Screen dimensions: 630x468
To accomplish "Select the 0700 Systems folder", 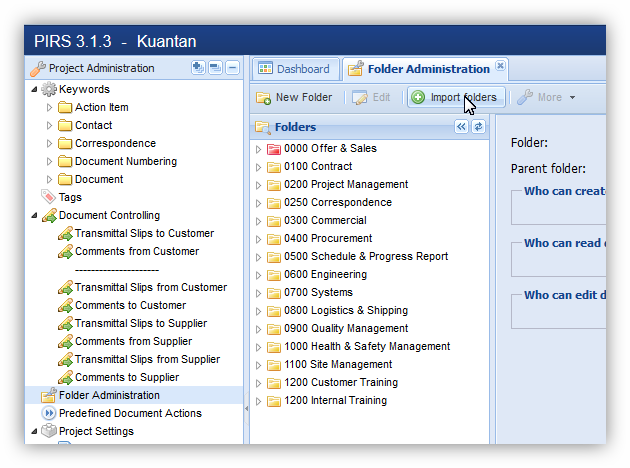I will point(318,292).
